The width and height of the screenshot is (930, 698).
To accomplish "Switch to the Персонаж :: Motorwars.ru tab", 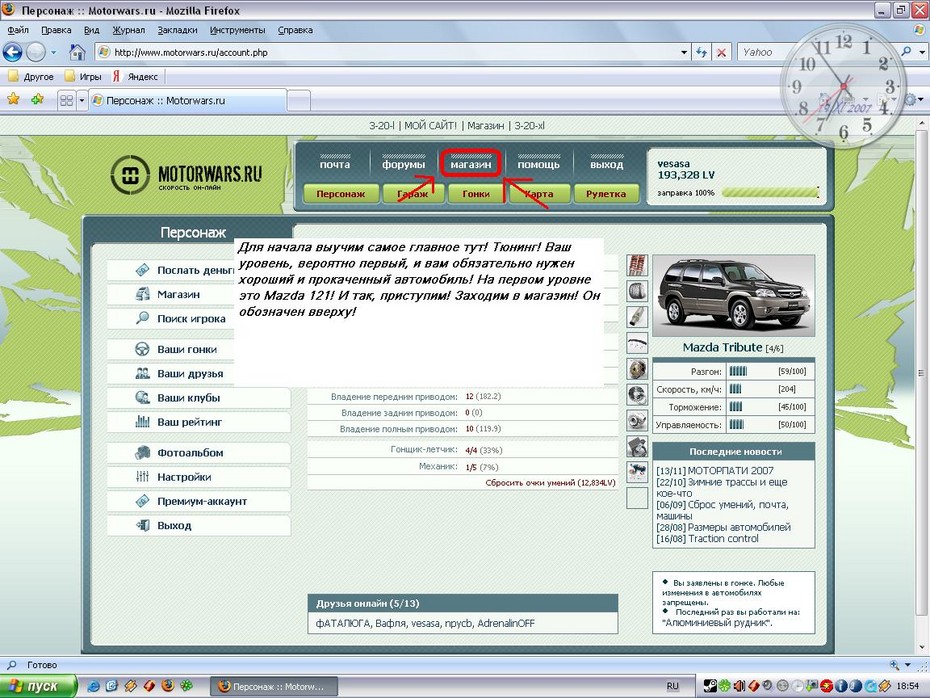I will (187, 100).
